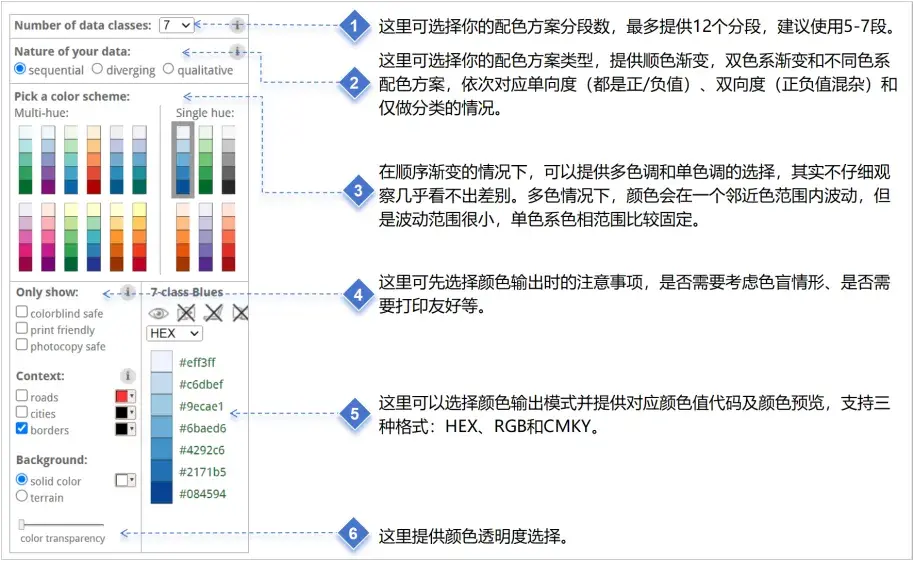Viewport: 914px width, 562px height.
Task: Open the borders color picker dropdown
Action: tap(125, 429)
